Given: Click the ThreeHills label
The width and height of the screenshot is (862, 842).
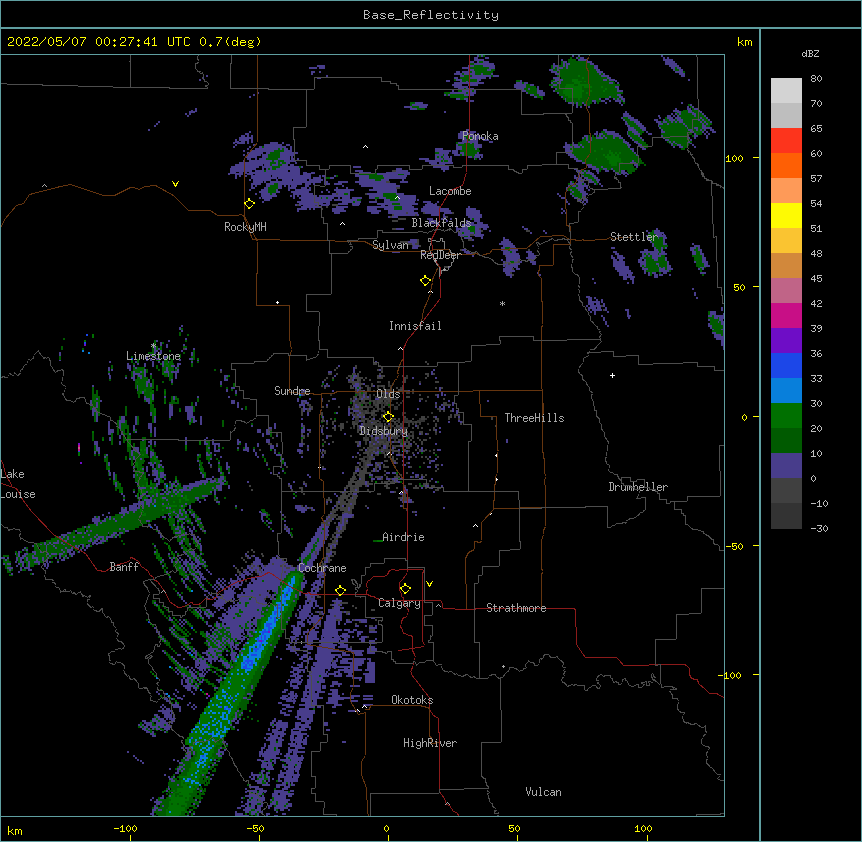Looking at the screenshot, I should pos(534,418).
